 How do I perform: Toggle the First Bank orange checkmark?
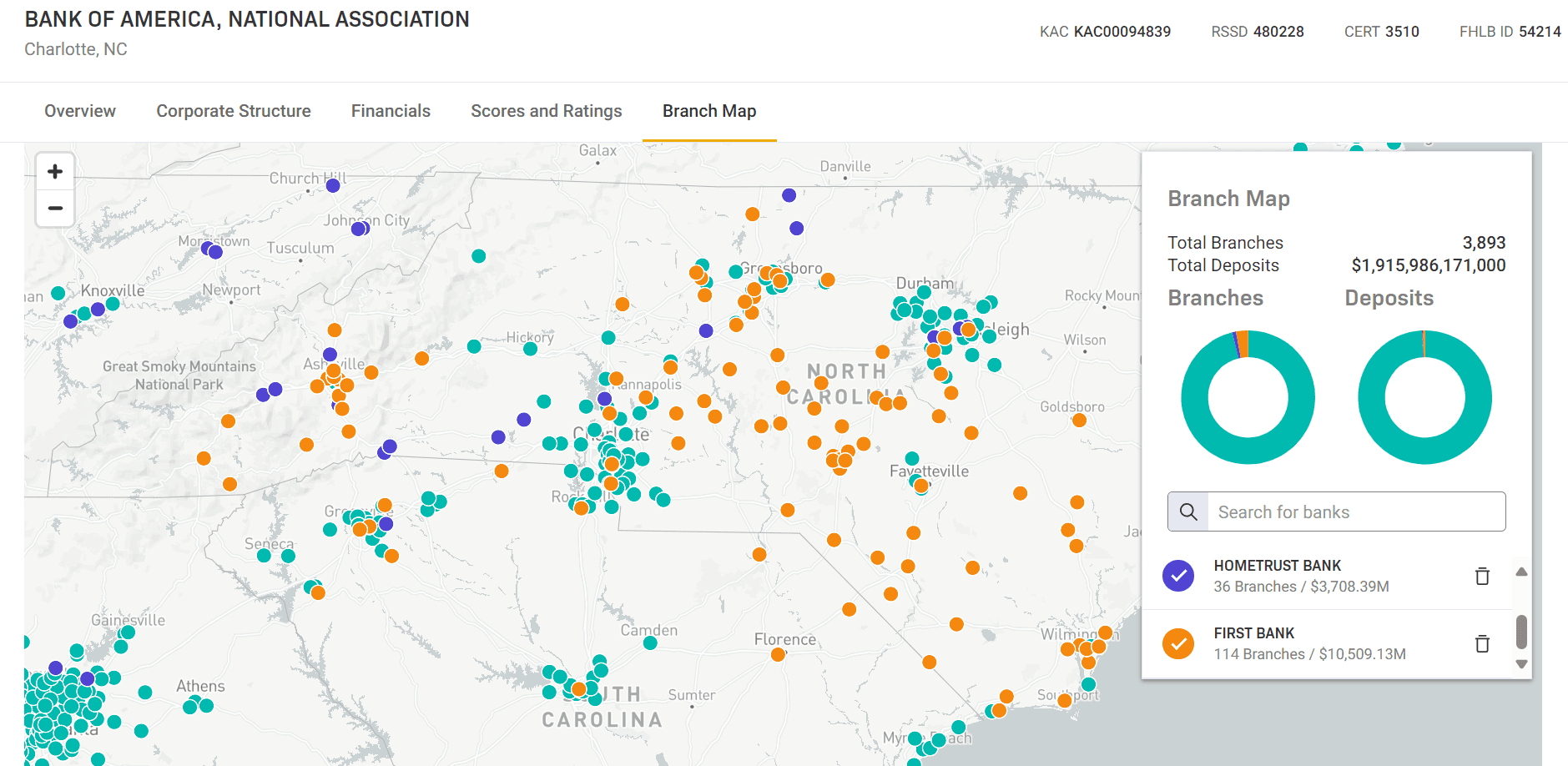click(1178, 643)
